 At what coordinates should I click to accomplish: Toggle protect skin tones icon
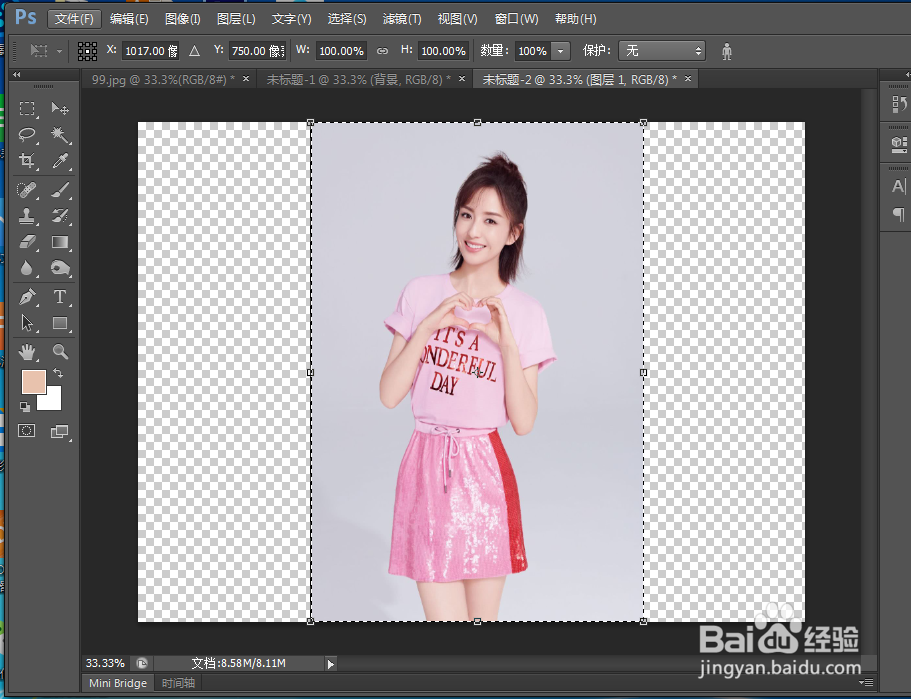pos(727,51)
